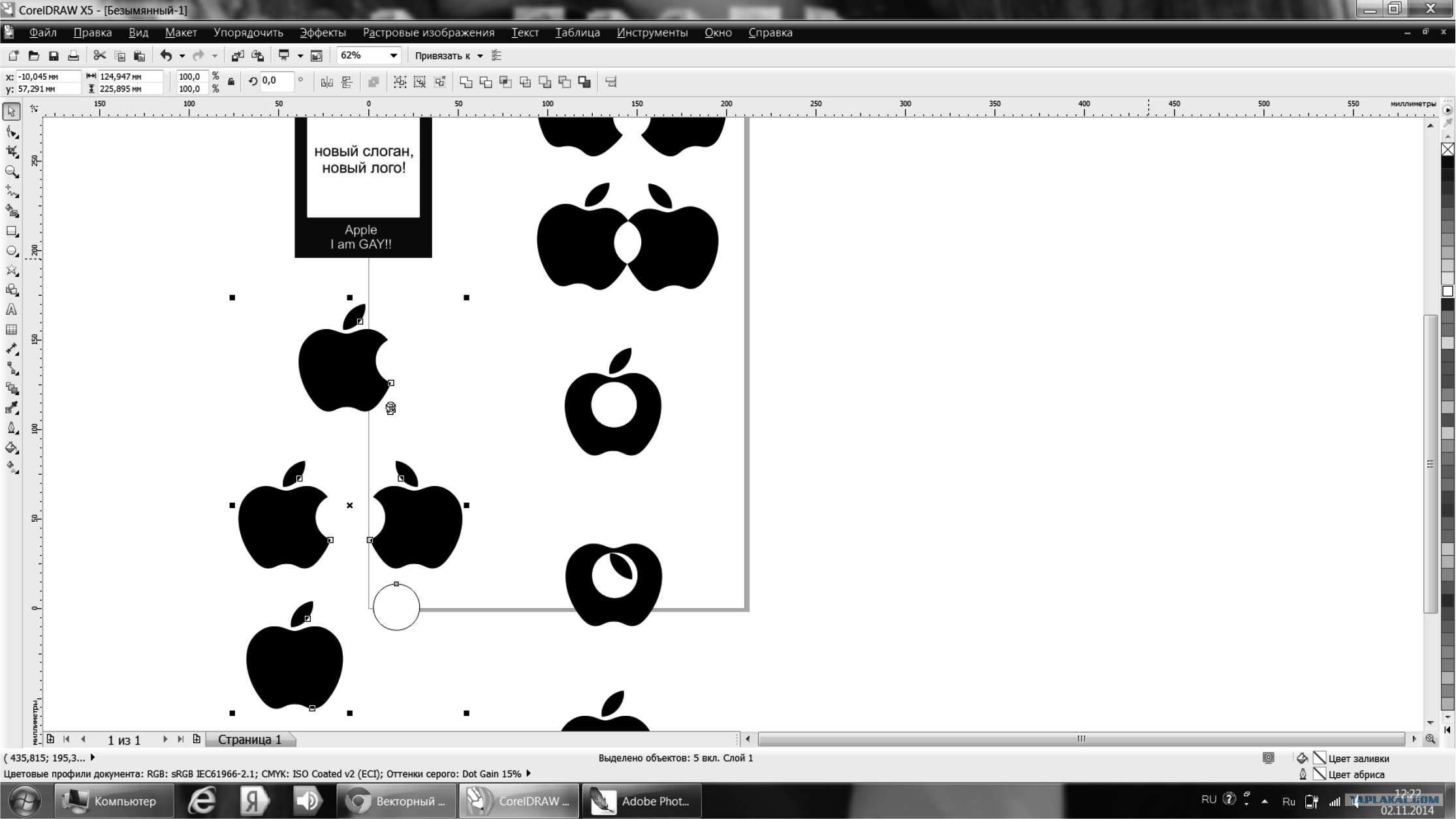Select the Text tool

tap(12, 310)
